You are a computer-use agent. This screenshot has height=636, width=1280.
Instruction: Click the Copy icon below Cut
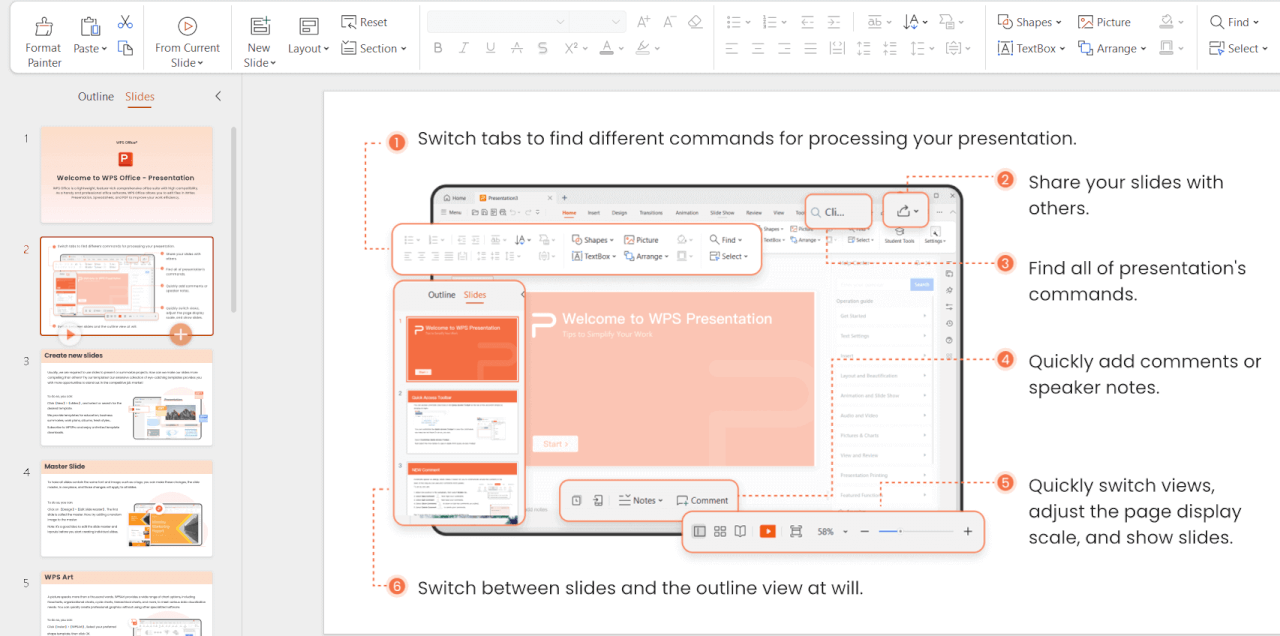pos(125,48)
